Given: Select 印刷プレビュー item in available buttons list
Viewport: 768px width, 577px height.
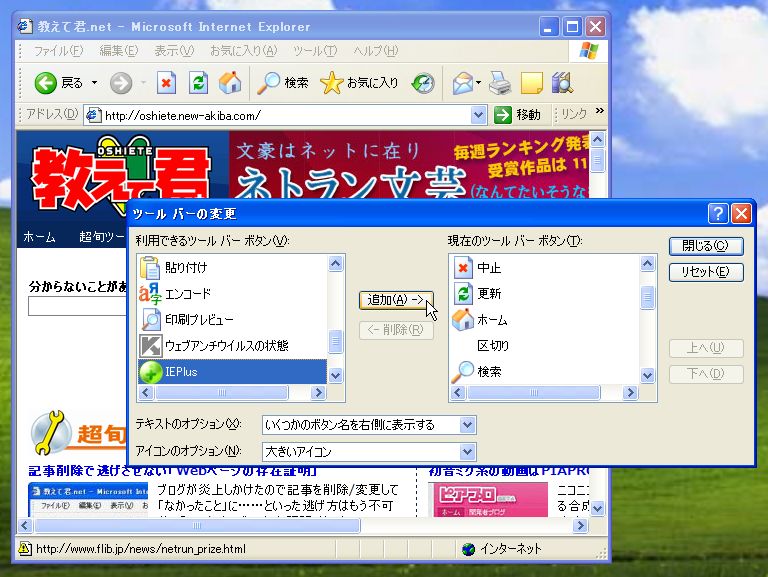Looking at the screenshot, I should pyautogui.click(x=233, y=319).
